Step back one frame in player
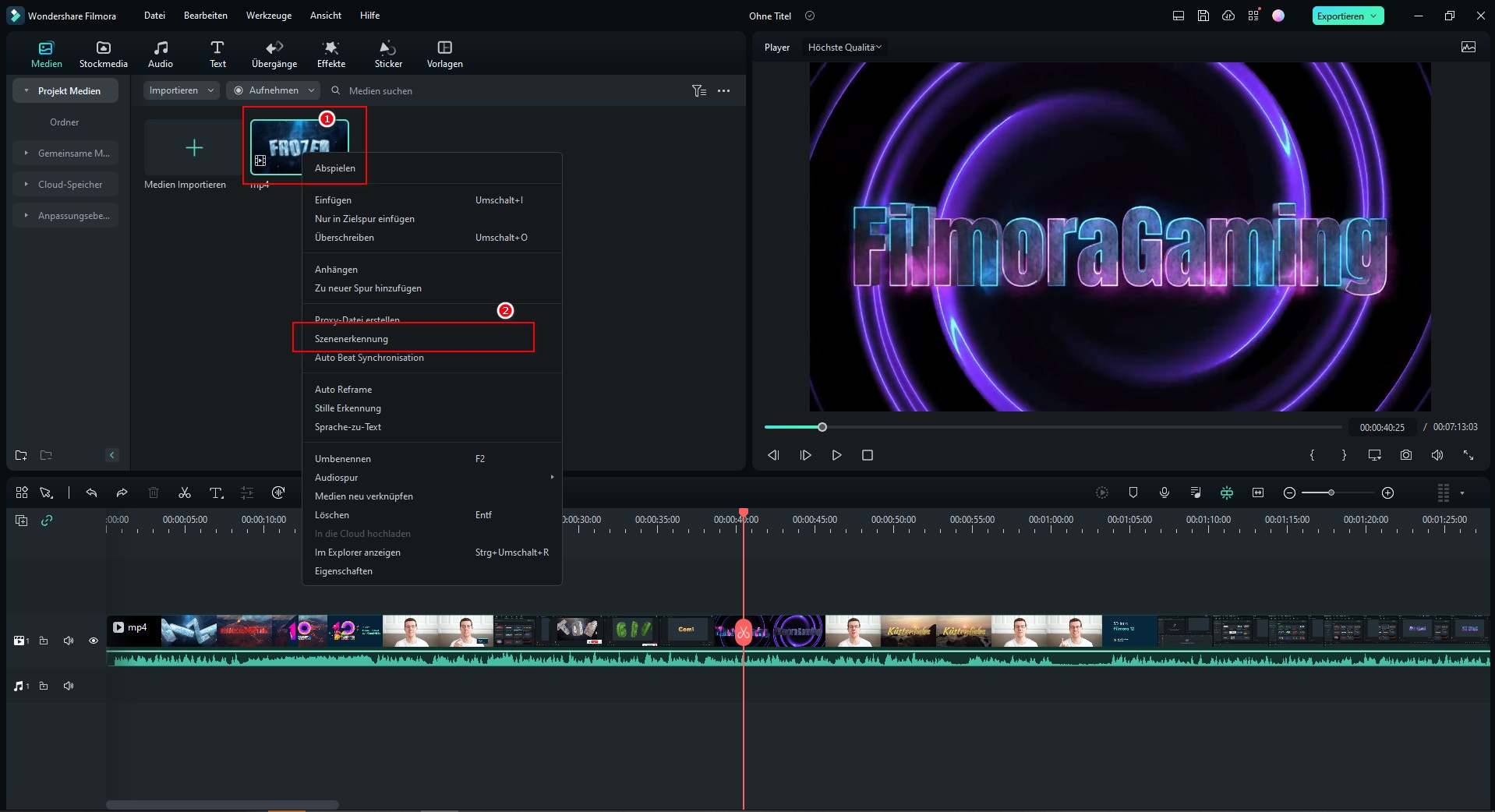This screenshot has height=812, width=1495. pyautogui.click(x=773, y=455)
